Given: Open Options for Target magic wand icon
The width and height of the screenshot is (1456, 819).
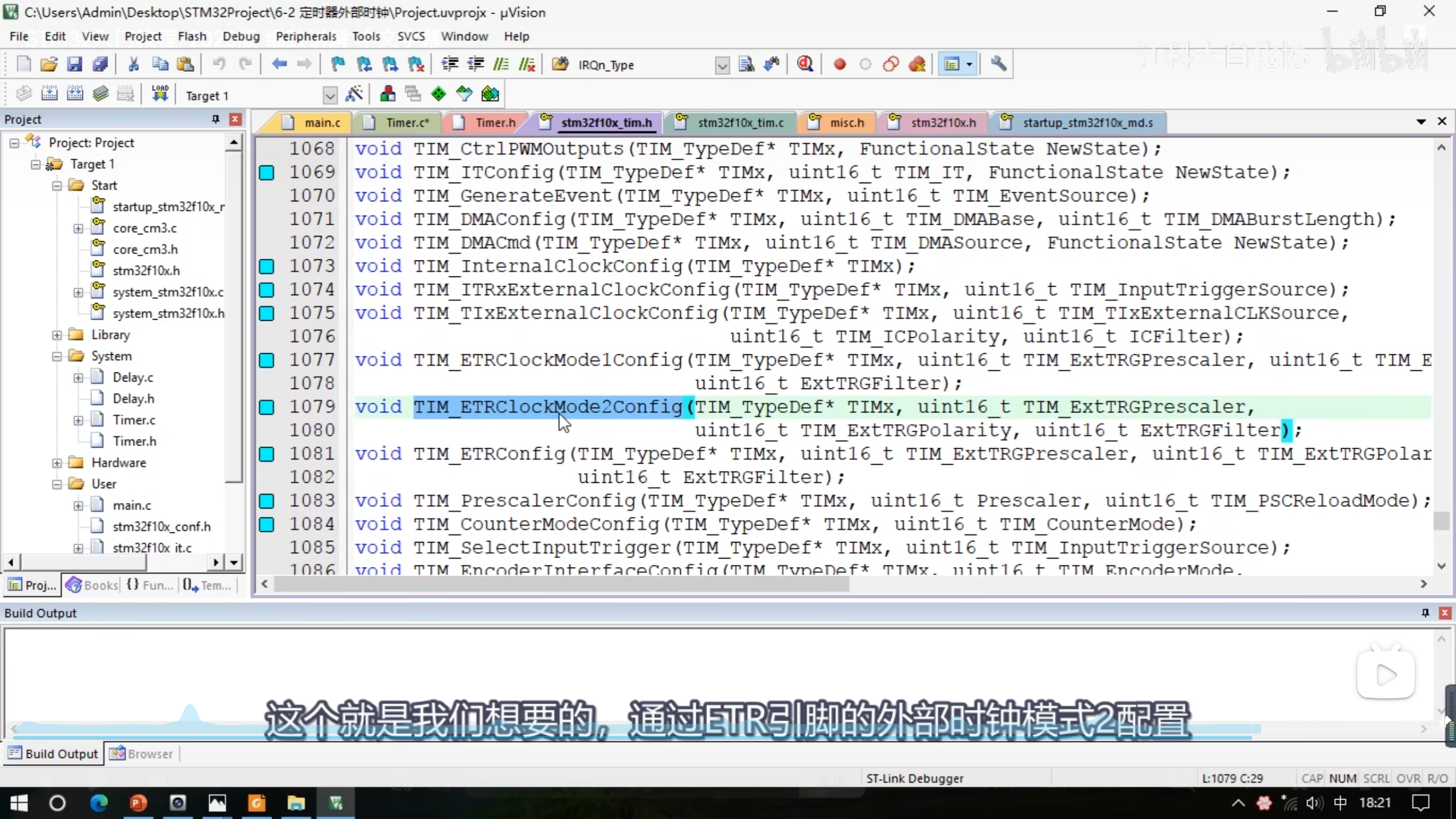Looking at the screenshot, I should coord(354,94).
